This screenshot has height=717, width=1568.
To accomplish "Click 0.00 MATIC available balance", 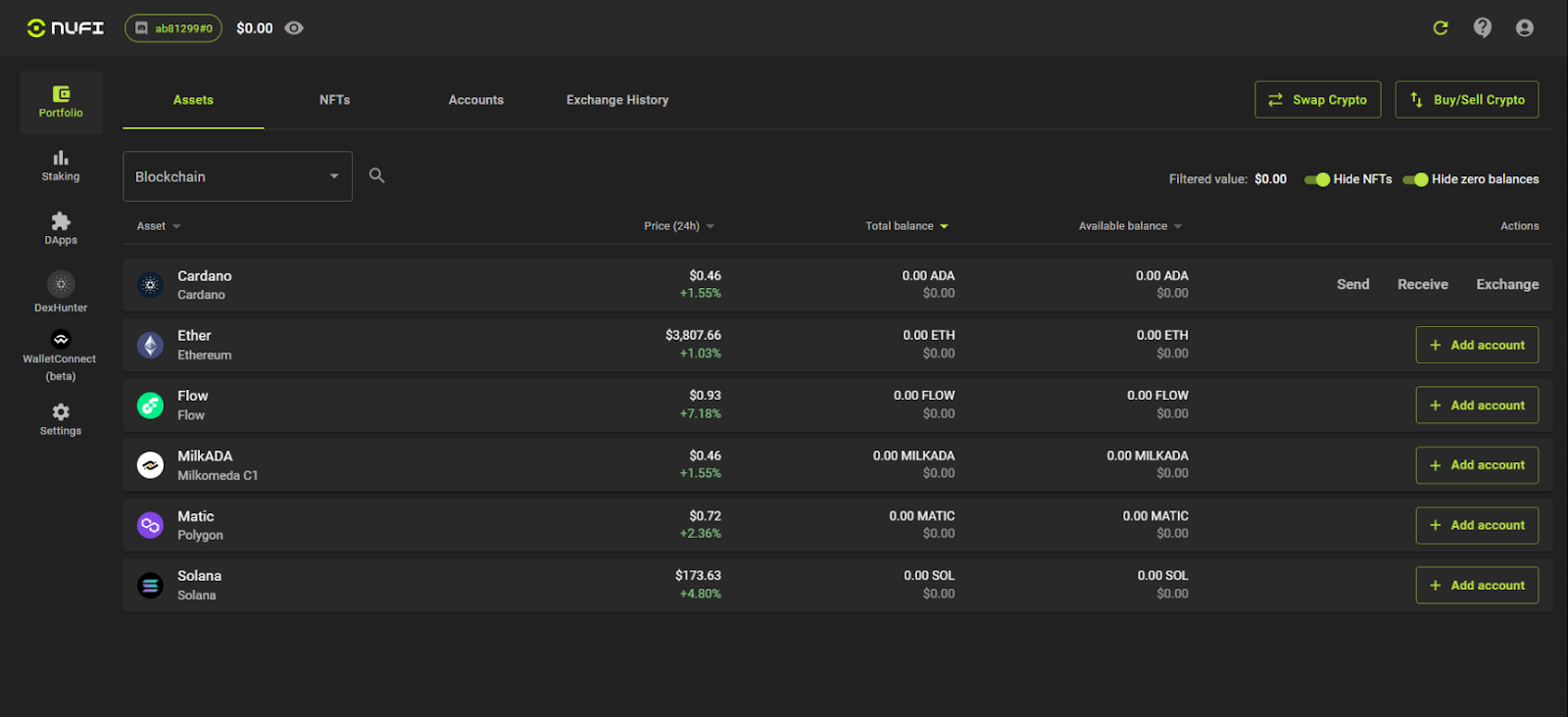I will [x=1155, y=515].
